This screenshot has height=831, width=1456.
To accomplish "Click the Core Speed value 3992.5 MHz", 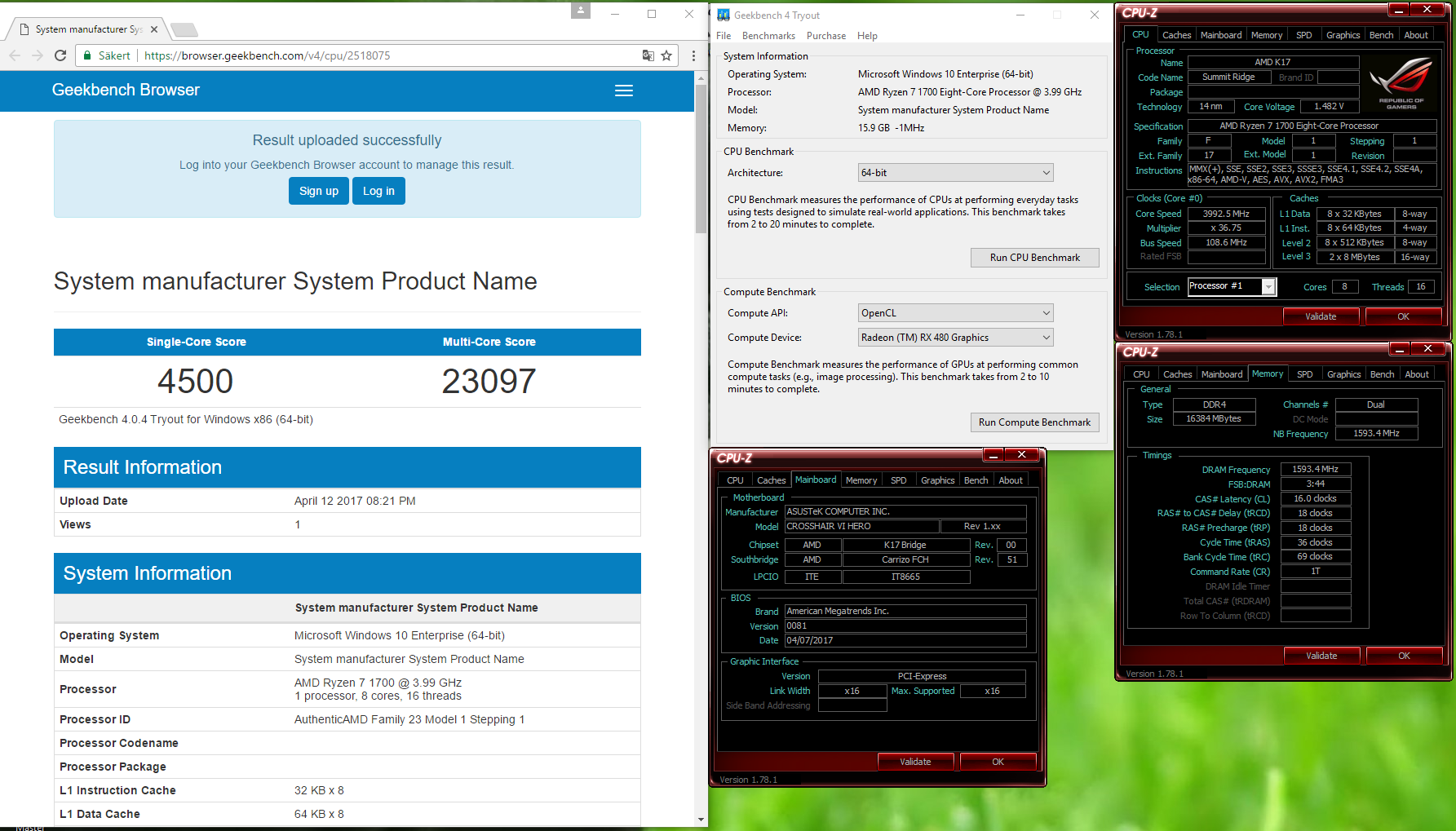I will (1226, 214).
